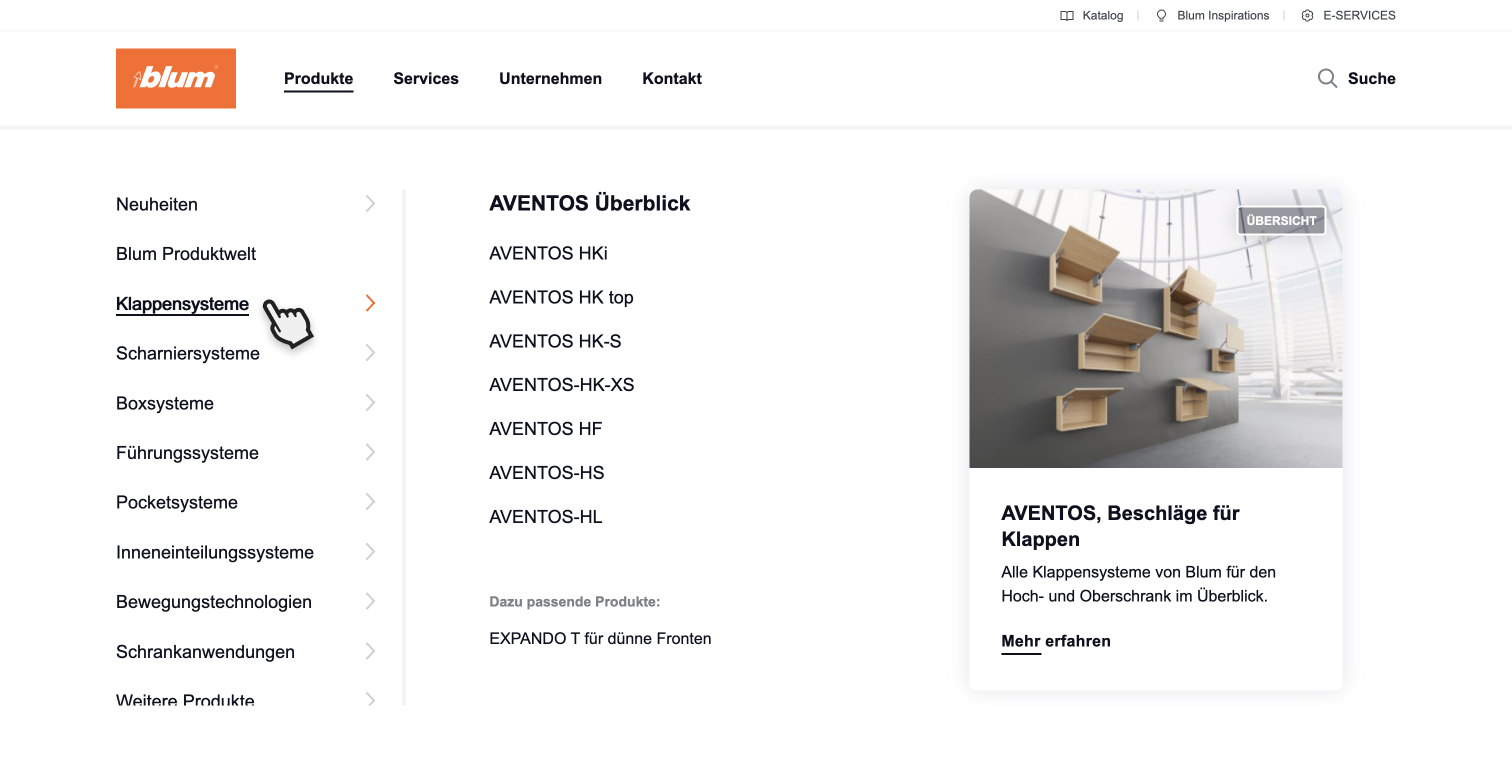Expand Pocketsysteme chevron

click(370, 502)
